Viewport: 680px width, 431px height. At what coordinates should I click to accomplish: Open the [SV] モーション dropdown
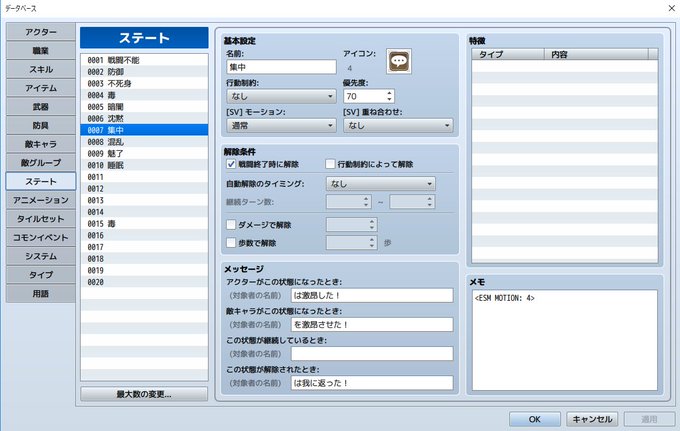tap(281, 125)
